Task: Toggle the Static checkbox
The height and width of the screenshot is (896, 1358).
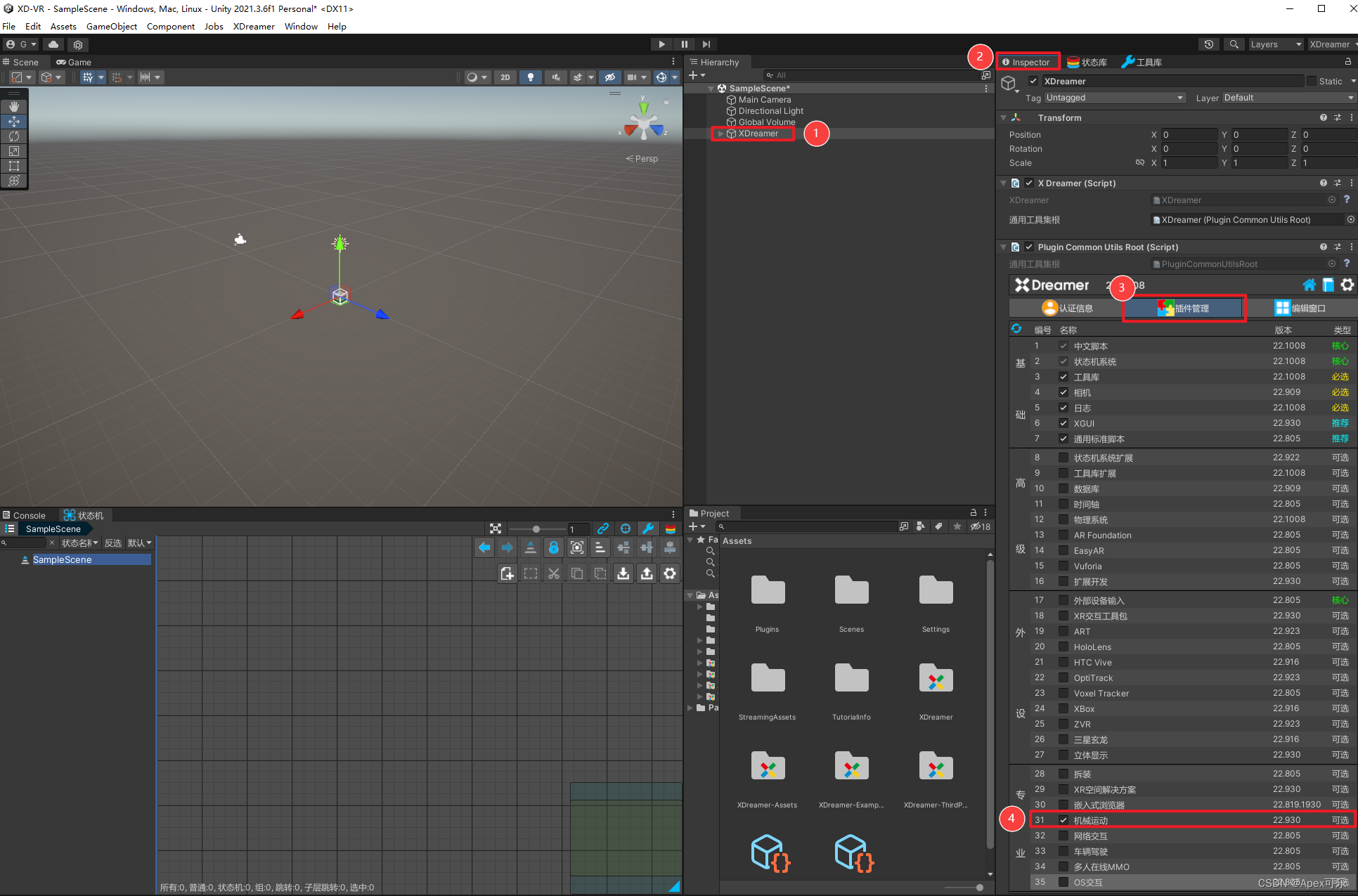Action: tap(1311, 81)
